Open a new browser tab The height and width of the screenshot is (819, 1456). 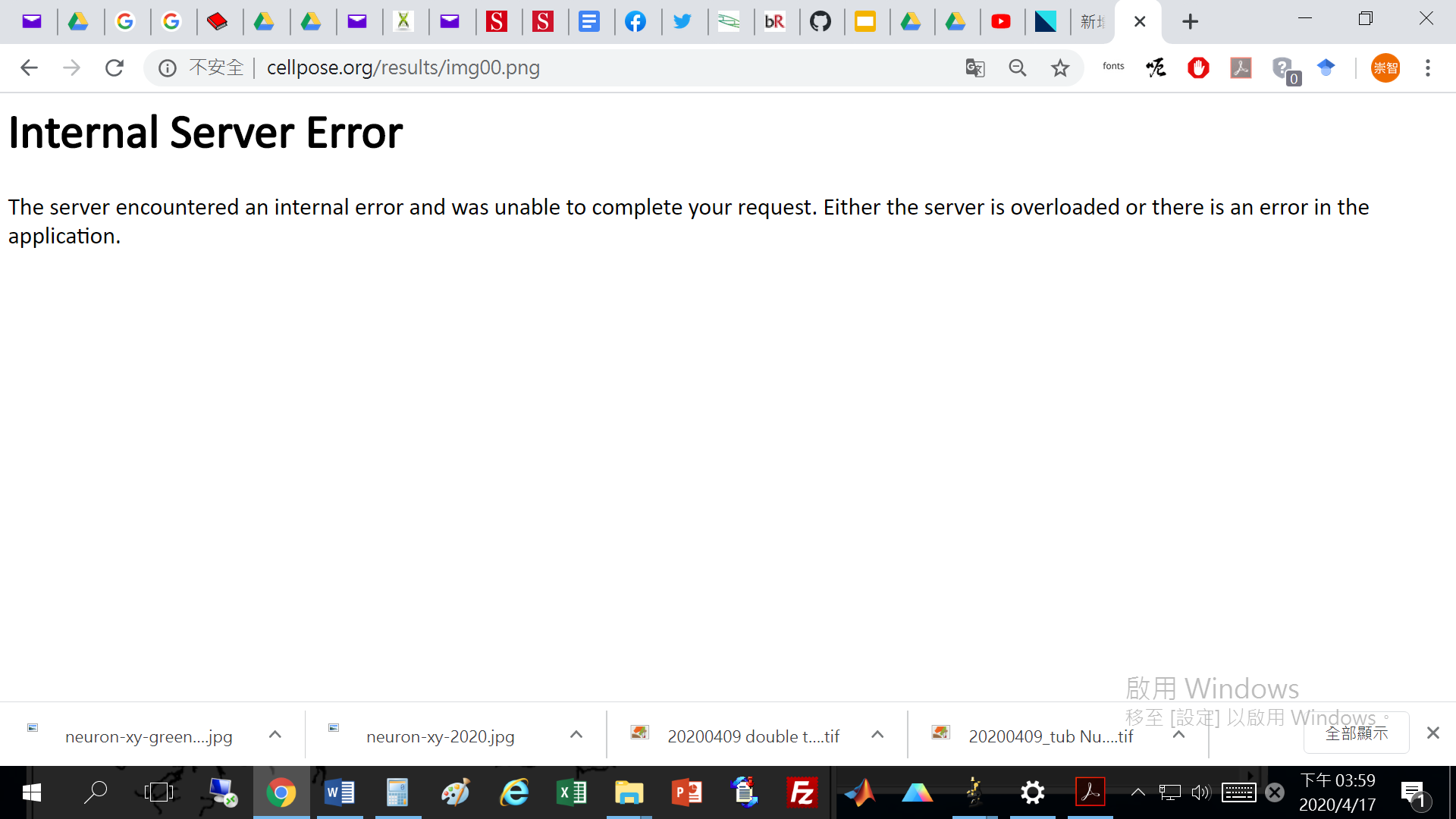coord(1191,22)
